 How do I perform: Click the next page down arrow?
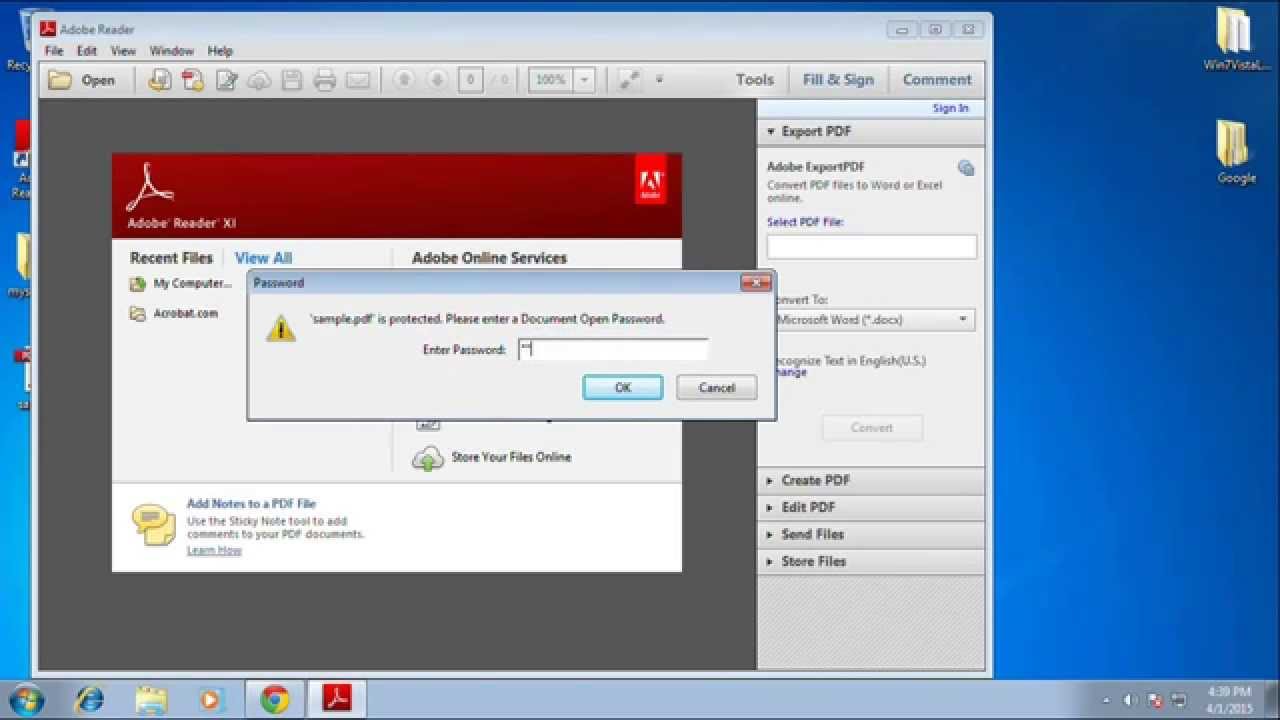437,80
